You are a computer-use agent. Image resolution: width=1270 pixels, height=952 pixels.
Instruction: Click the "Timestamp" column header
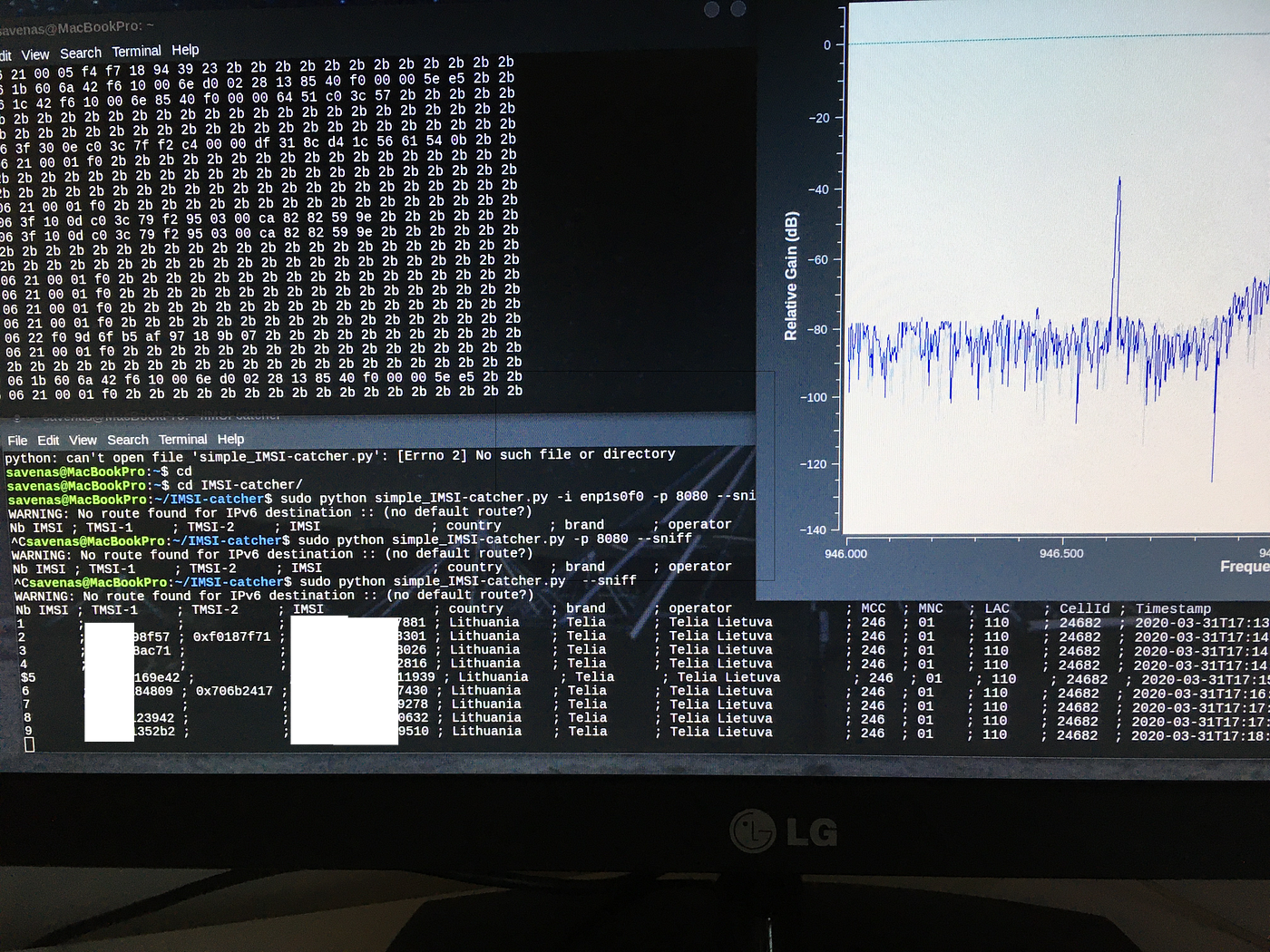point(1173,608)
